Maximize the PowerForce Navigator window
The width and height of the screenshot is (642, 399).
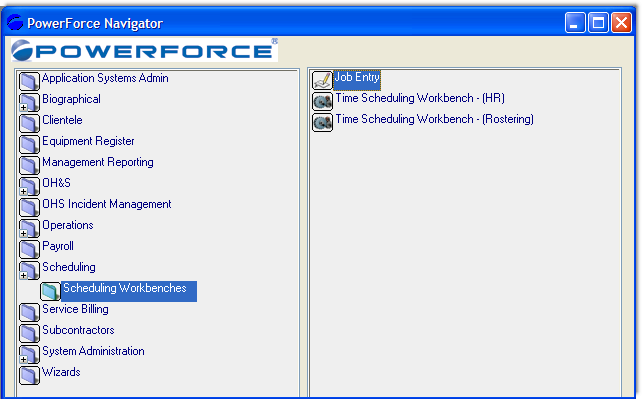[598, 23]
